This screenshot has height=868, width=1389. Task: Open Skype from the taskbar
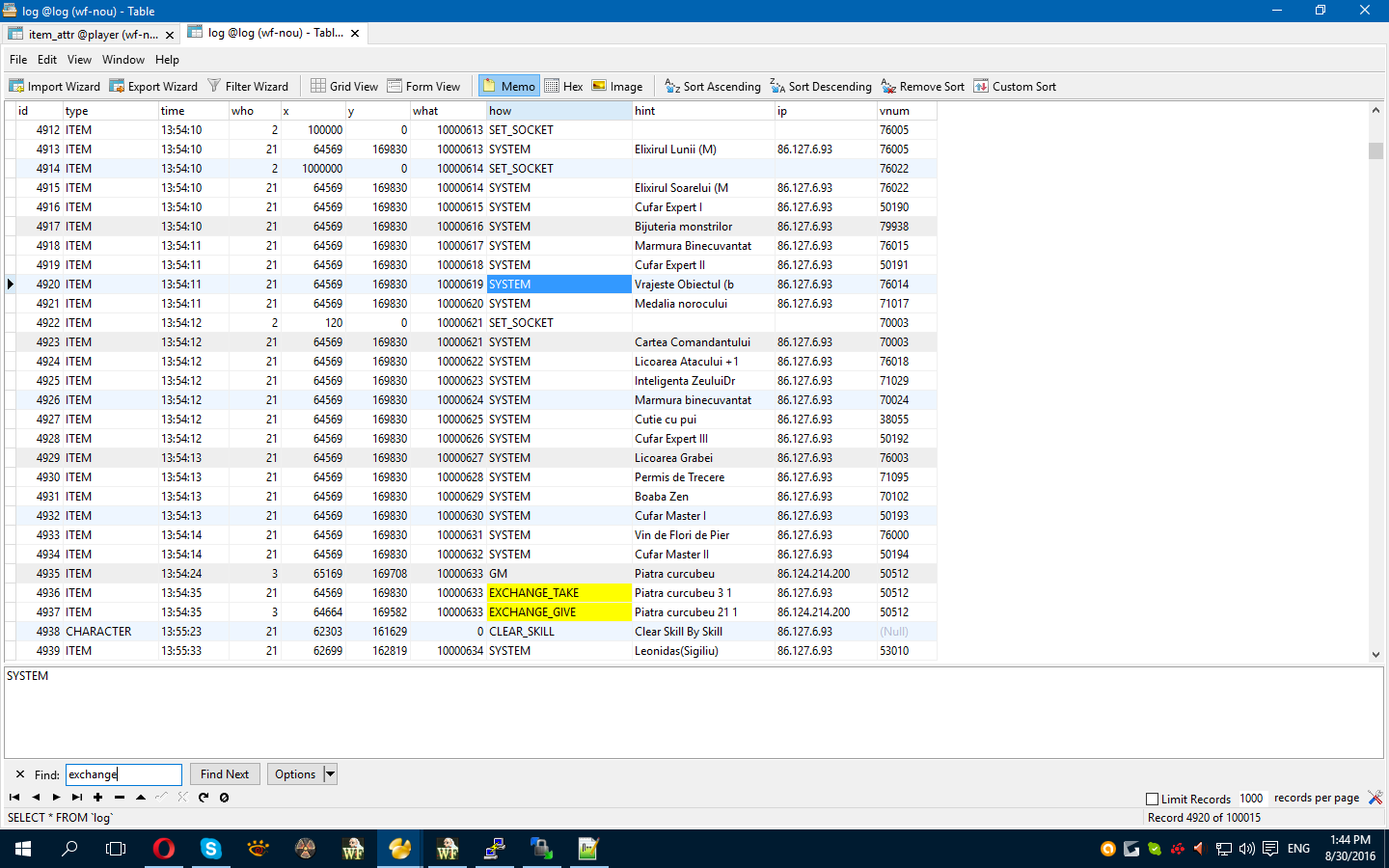coord(210,849)
